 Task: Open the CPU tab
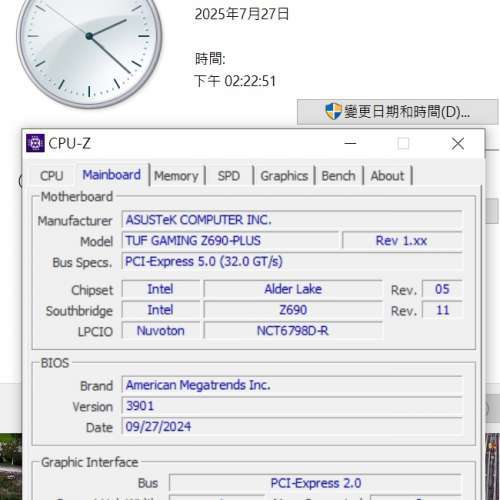click(52, 176)
